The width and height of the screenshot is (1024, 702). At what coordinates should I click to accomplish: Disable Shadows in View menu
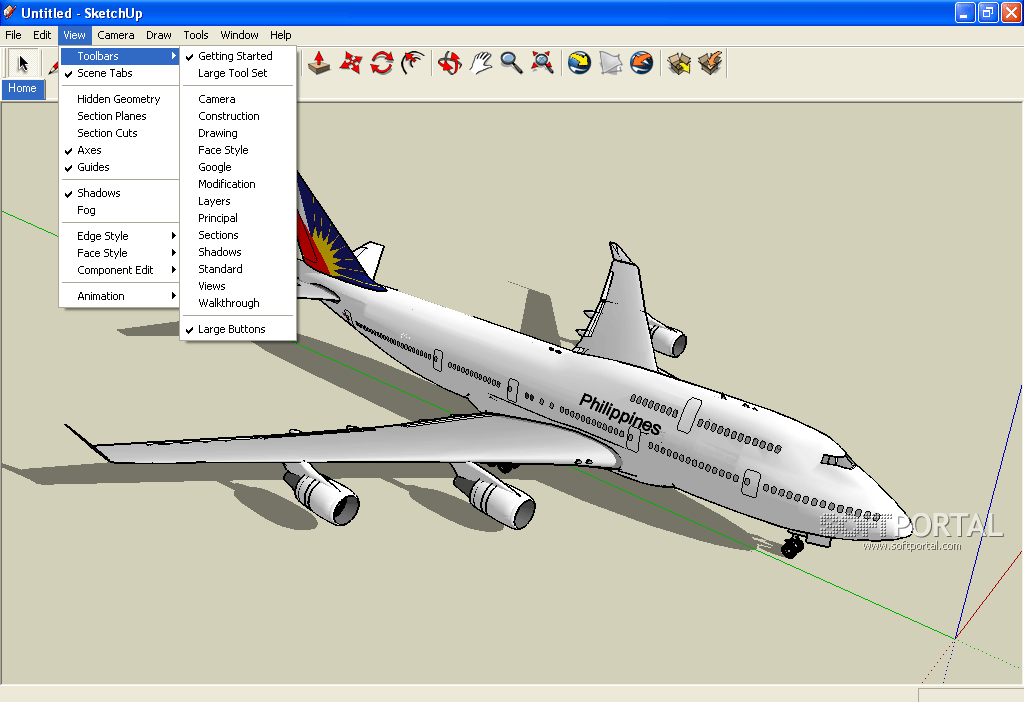tap(120, 193)
